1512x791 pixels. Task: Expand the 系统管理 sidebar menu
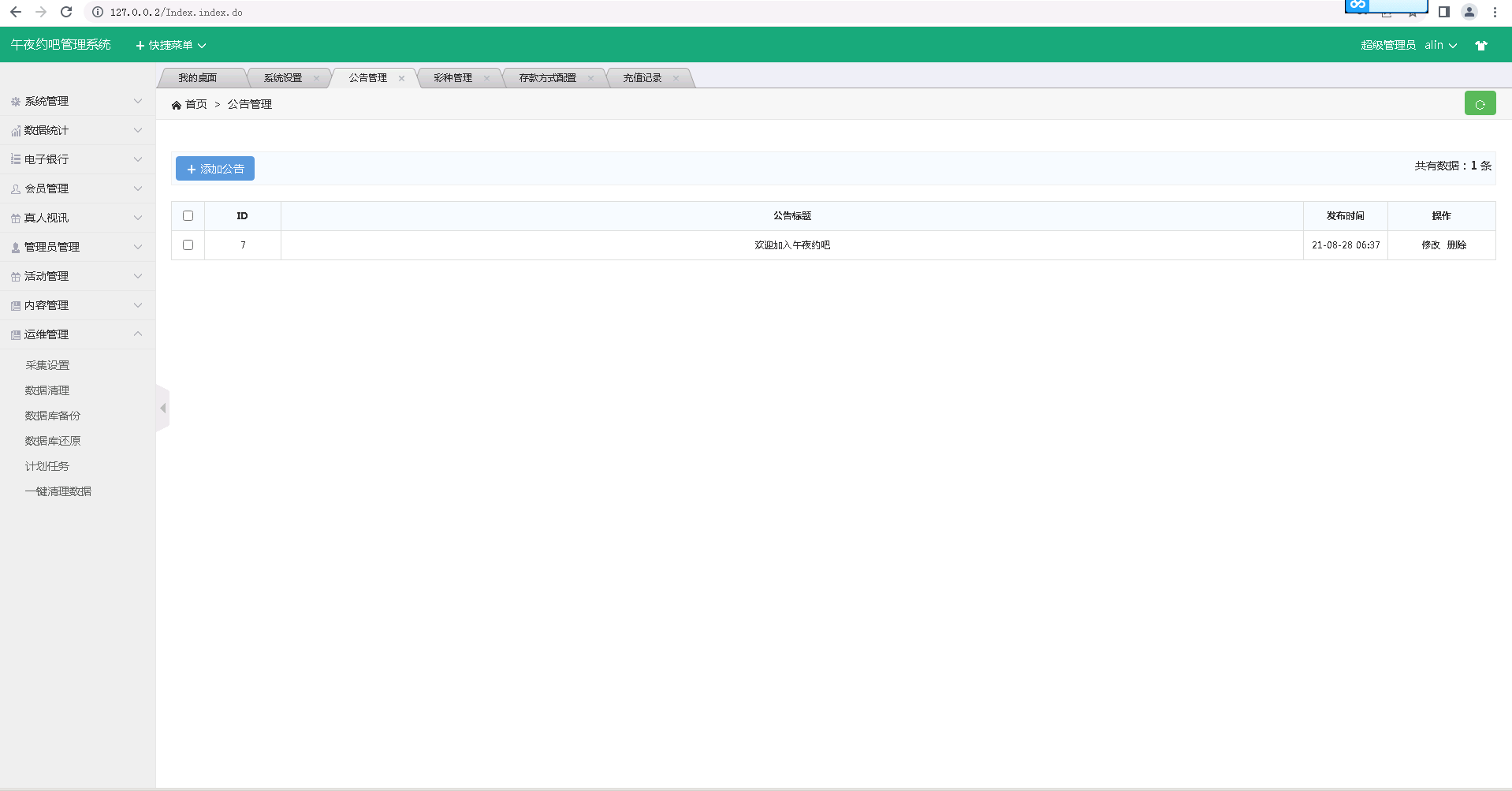pyautogui.click(x=77, y=102)
